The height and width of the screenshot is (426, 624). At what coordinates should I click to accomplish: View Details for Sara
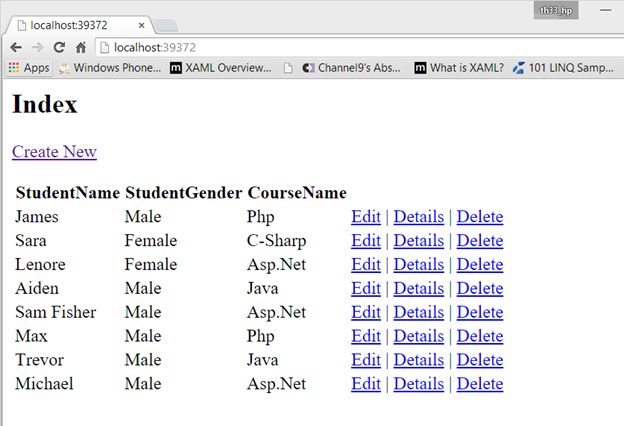419,241
